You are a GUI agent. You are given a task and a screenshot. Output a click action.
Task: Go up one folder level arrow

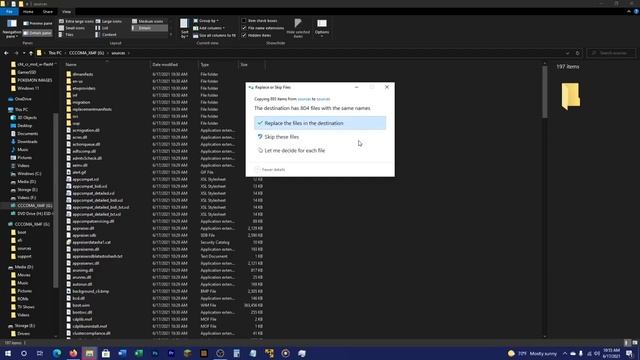[31, 53]
